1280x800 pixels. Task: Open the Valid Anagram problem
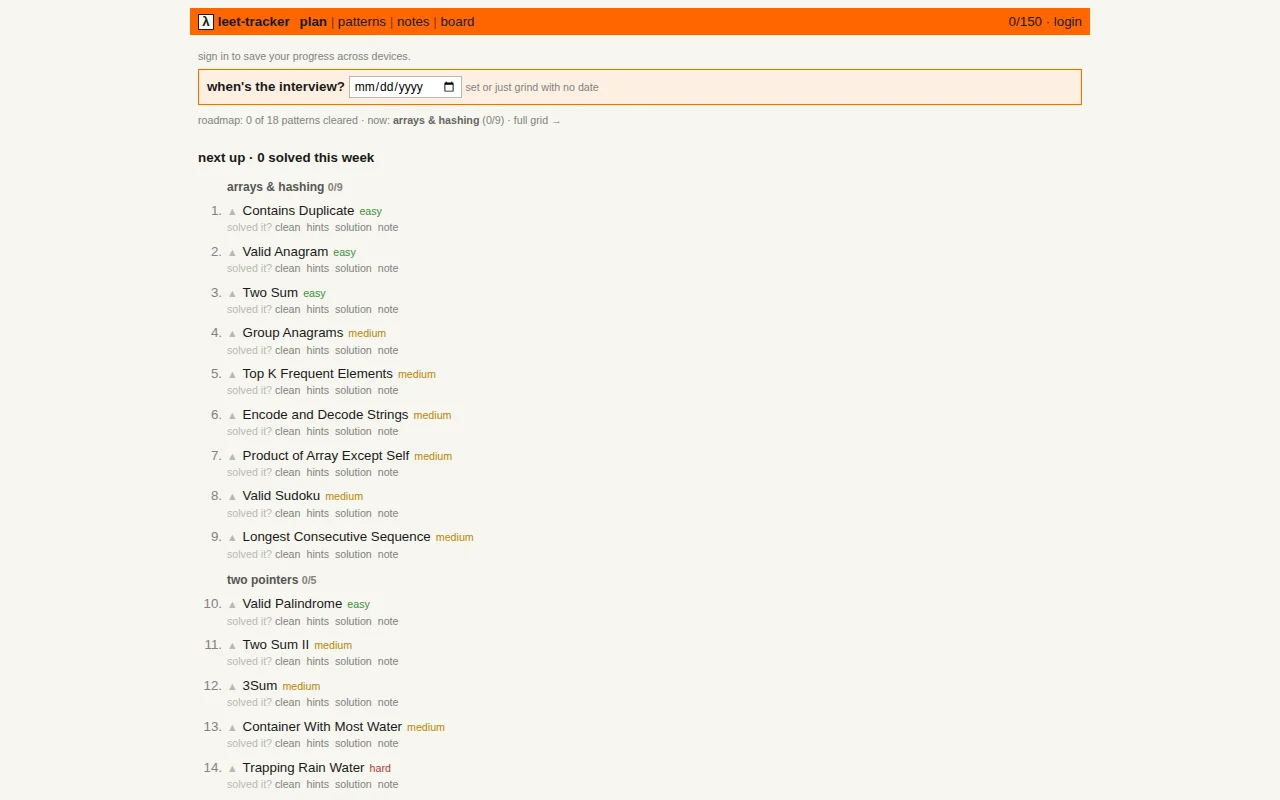pos(285,252)
